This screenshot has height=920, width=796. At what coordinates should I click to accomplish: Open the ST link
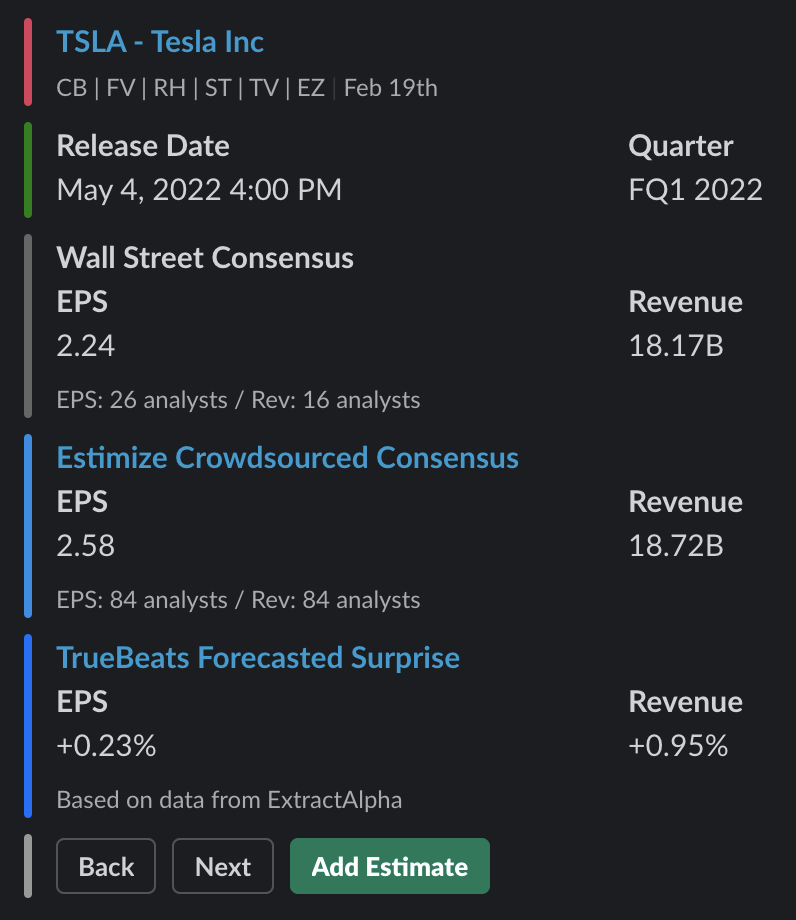pyautogui.click(x=218, y=88)
